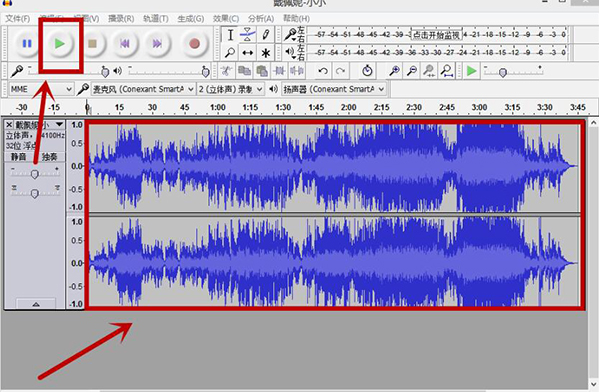Image resolution: width=599 pixels, height=392 pixels.
Task: Select the Time Shift arrows tool
Action: [x=248, y=52]
